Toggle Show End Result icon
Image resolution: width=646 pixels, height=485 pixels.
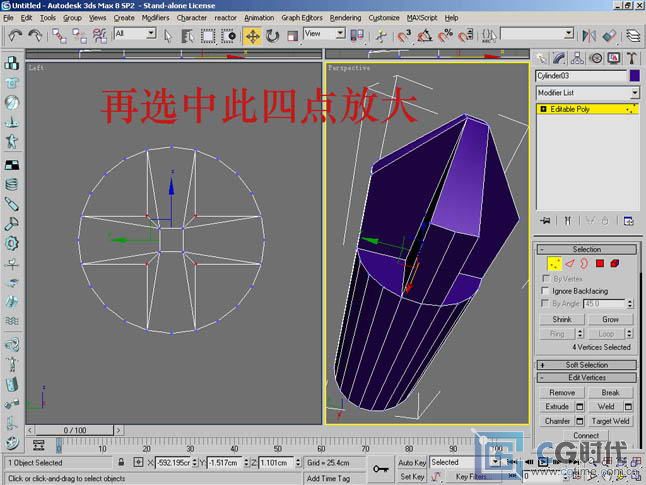point(568,221)
